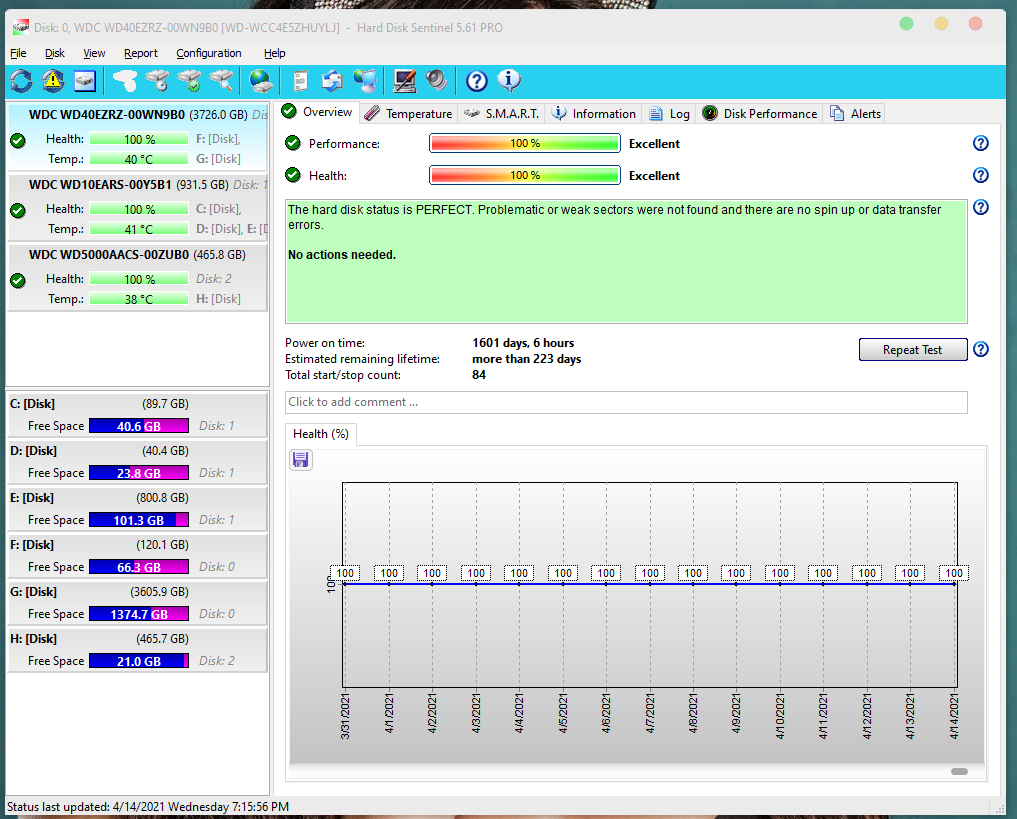This screenshot has height=819, width=1017.
Task: Open the Help menu
Action: click(274, 53)
